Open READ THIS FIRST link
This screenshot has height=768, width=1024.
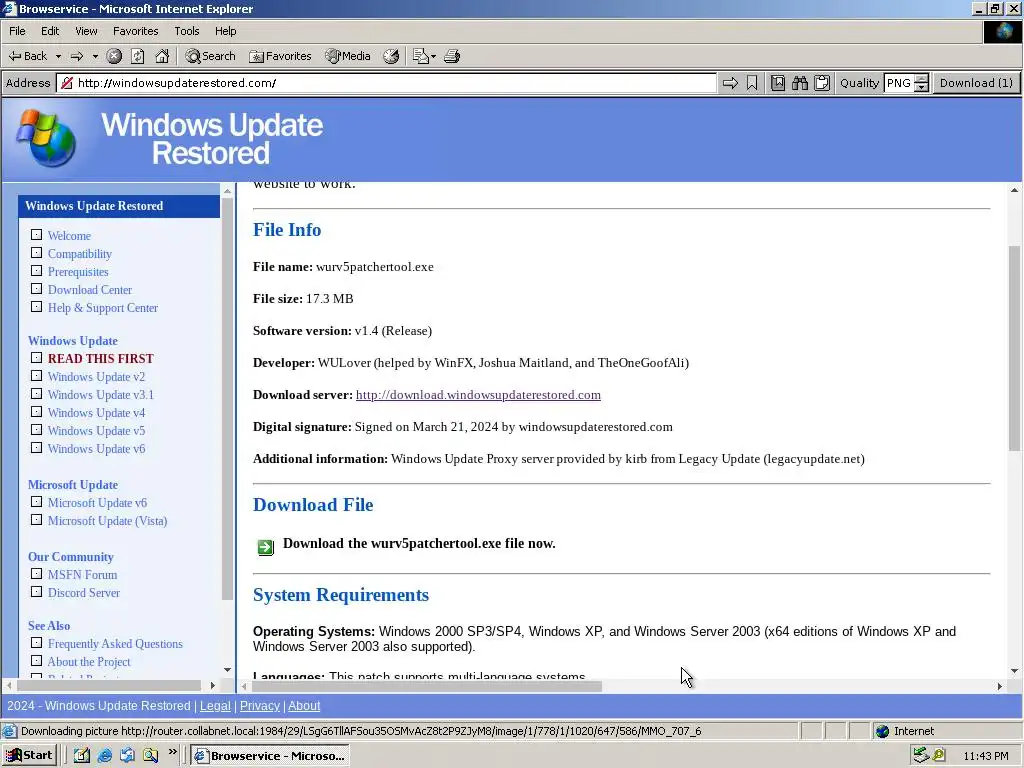coord(101,359)
